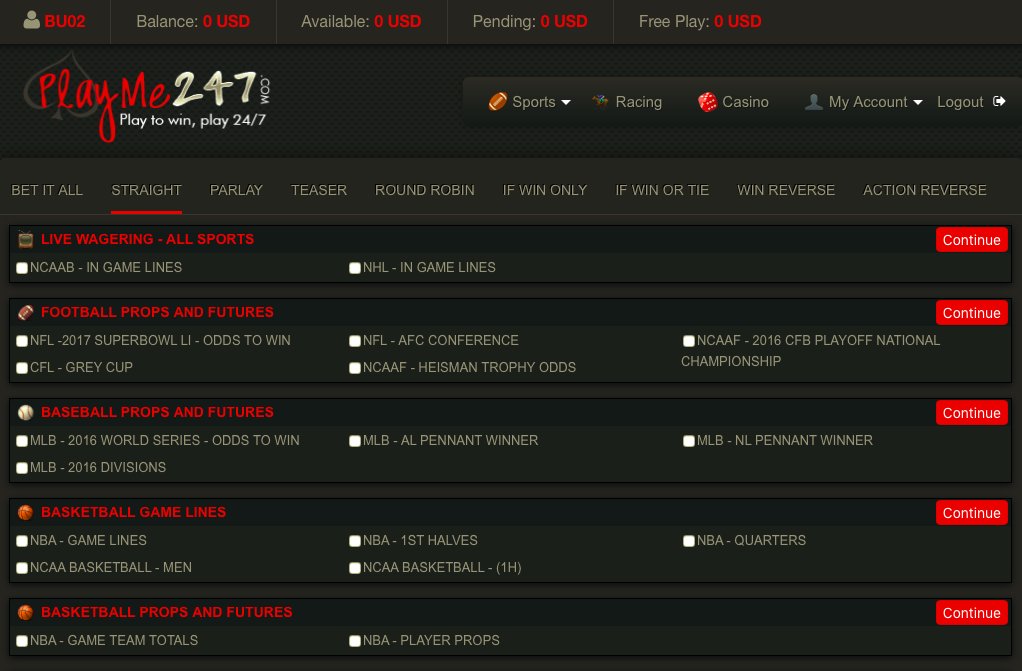
Task: Check NBA - Game Team Totals
Action: coord(22,641)
